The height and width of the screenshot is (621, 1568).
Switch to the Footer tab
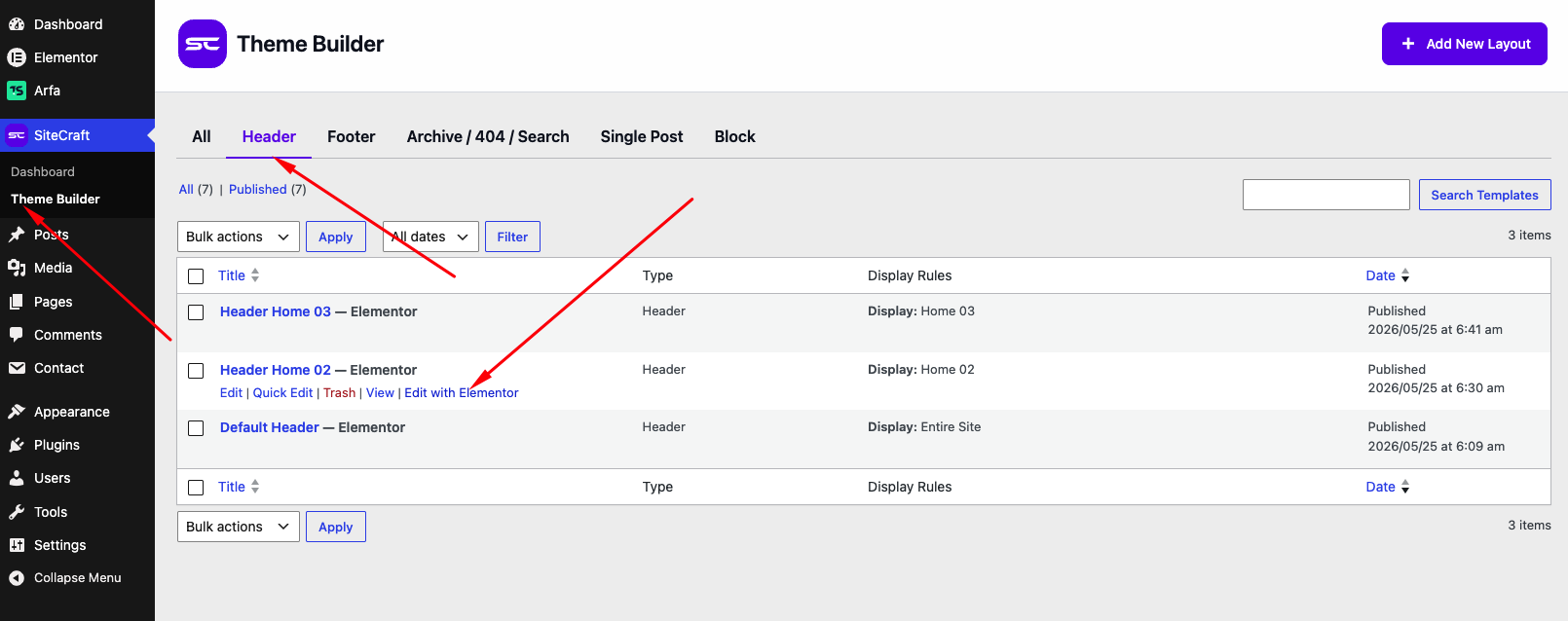[x=352, y=136]
